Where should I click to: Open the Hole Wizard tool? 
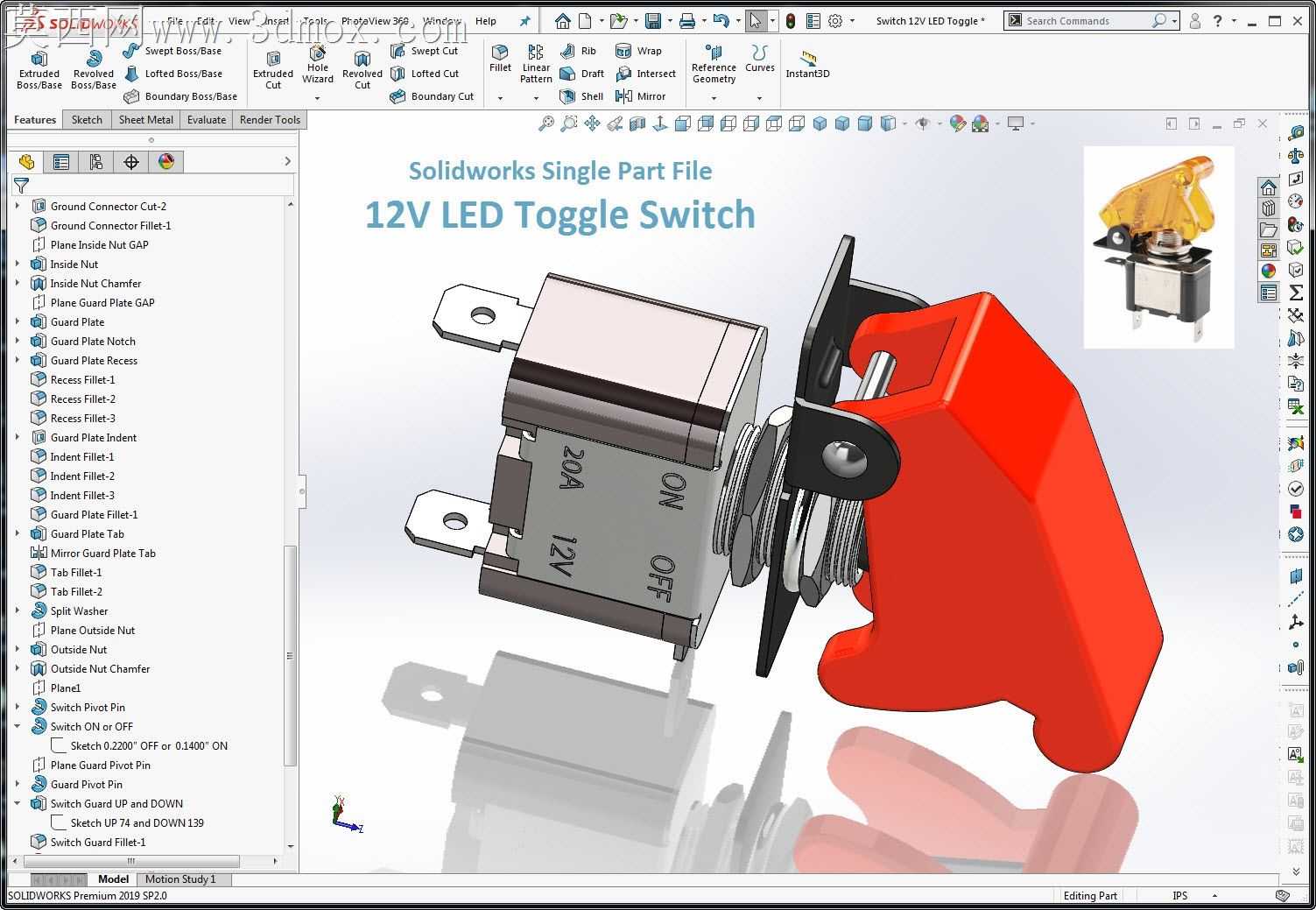(318, 66)
